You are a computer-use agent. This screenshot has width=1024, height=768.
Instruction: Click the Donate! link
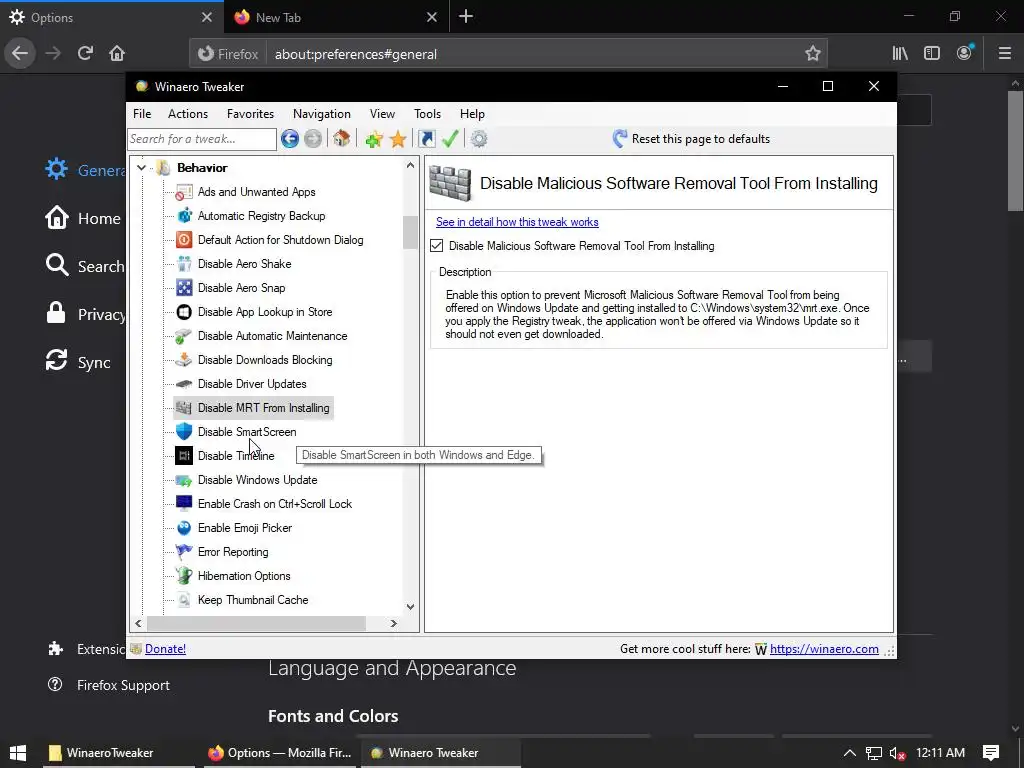pyautogui.click(x=165, y=648)
